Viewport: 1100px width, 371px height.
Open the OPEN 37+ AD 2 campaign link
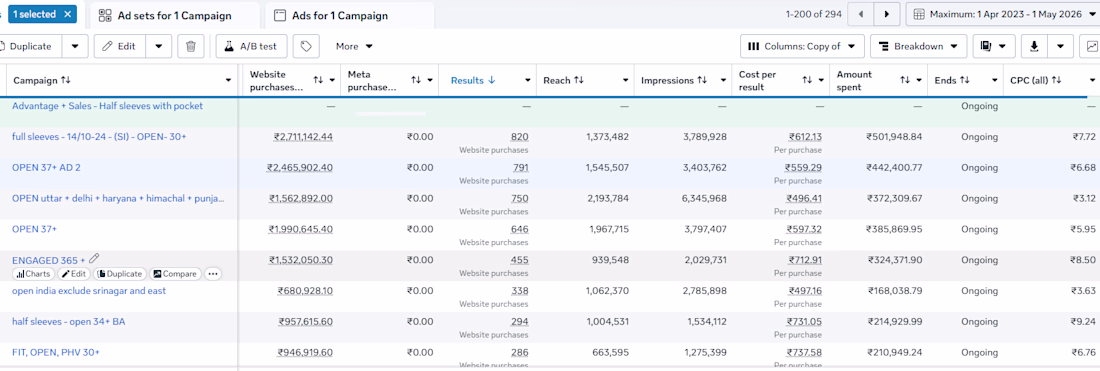pyautogui.click(x=52, y=167)
